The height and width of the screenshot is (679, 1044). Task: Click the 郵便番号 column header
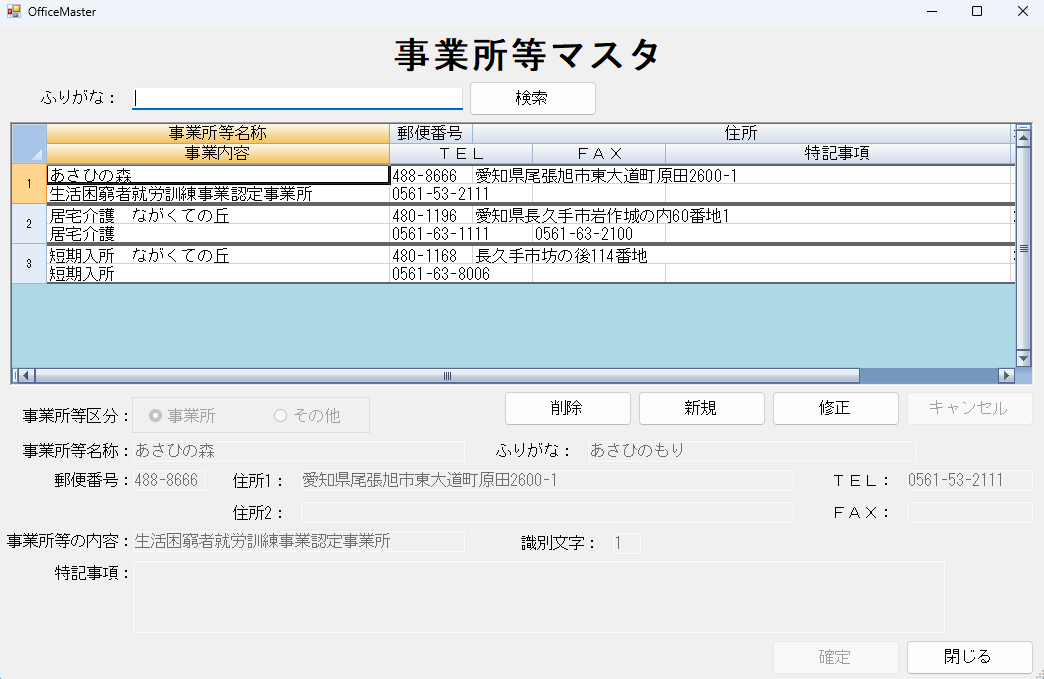pos(430,133)
